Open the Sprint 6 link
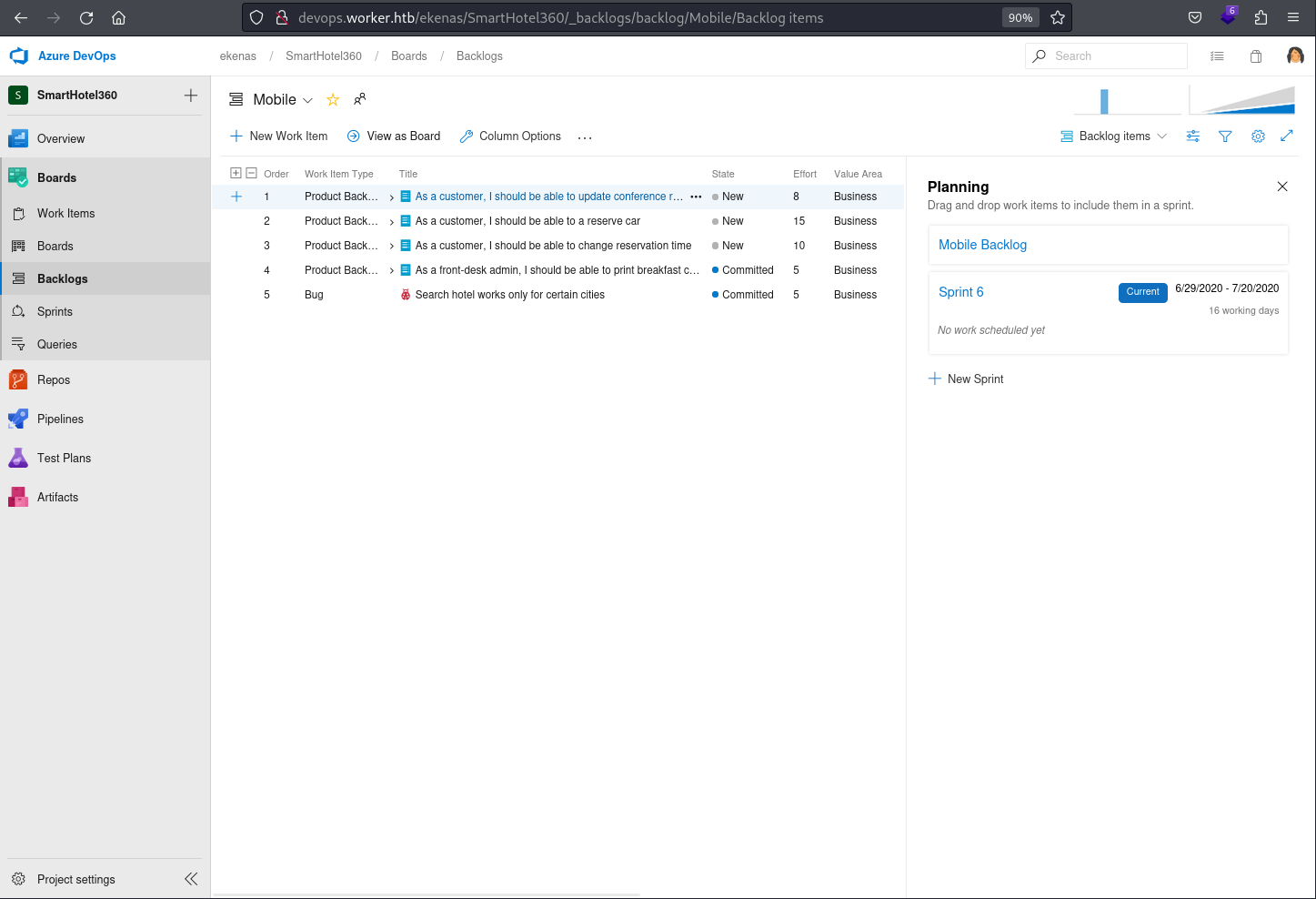Image resolution: width=1316 pixels, height=899 pixels. [x=960, y=292]
